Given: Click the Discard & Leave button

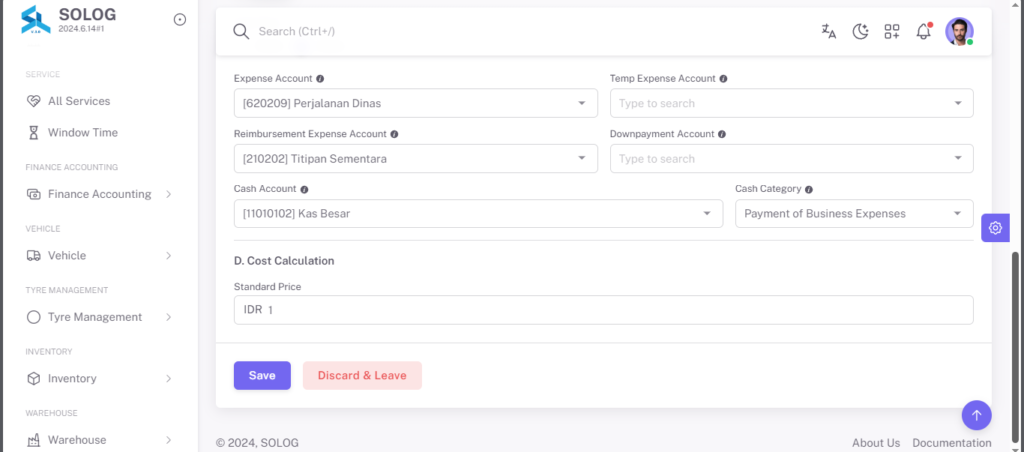Looking at the screenshot, I should (362, 376).
